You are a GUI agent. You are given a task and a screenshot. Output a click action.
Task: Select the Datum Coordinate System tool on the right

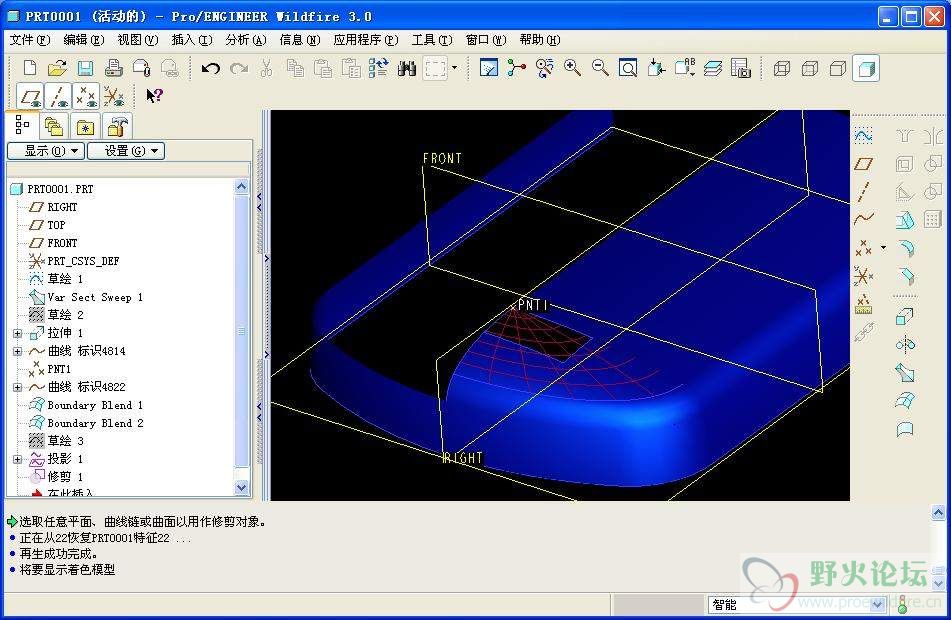863,276
